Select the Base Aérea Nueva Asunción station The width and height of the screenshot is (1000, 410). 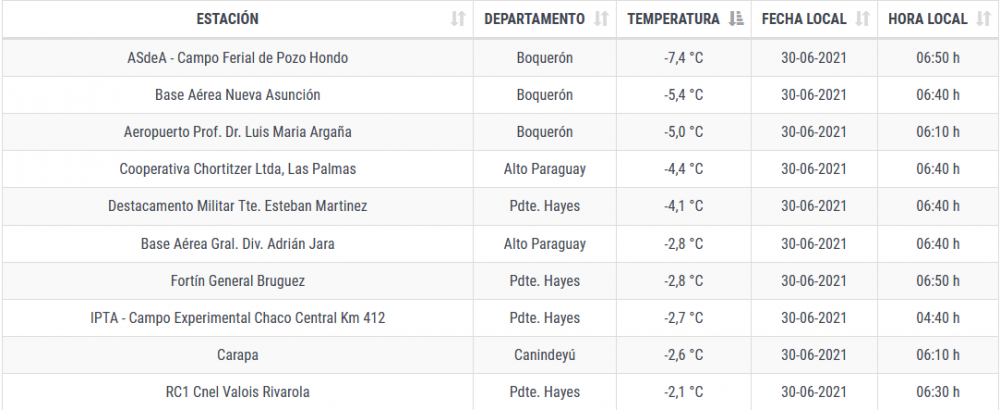tap(237, 95)
